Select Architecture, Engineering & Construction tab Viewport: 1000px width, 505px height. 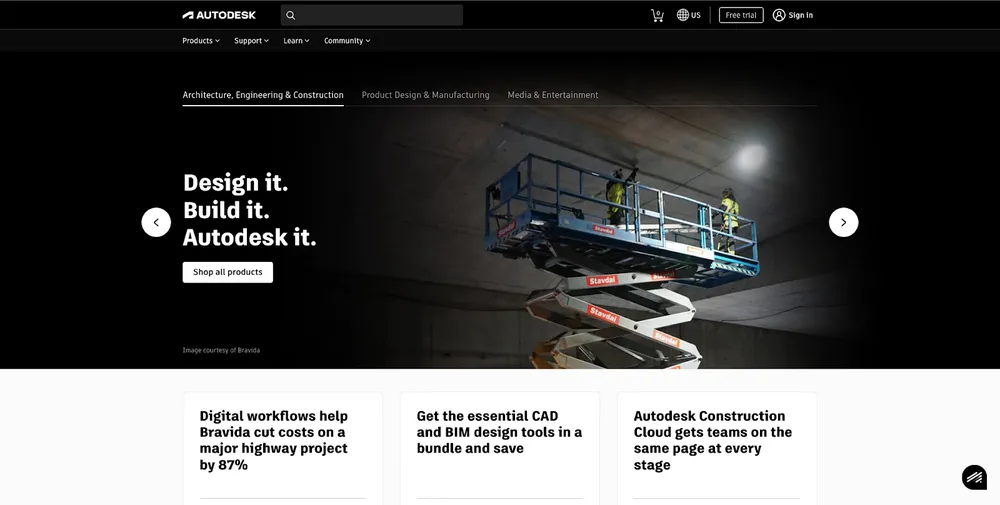click(263, 95)
